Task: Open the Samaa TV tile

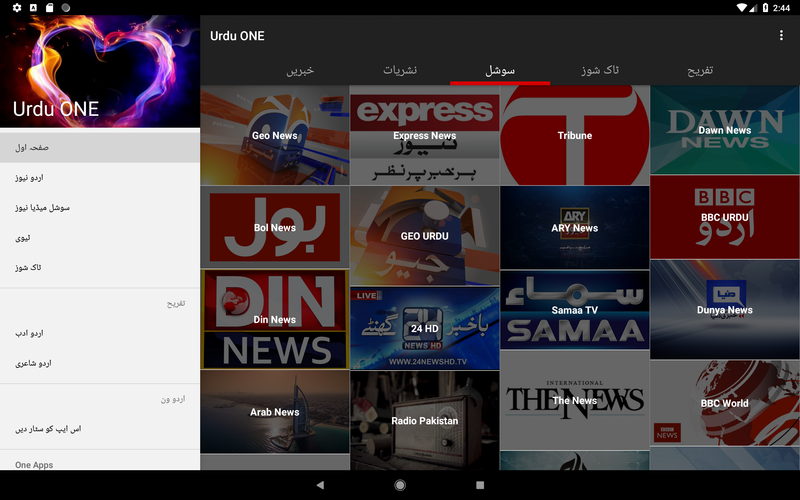Action: (574, 310)
